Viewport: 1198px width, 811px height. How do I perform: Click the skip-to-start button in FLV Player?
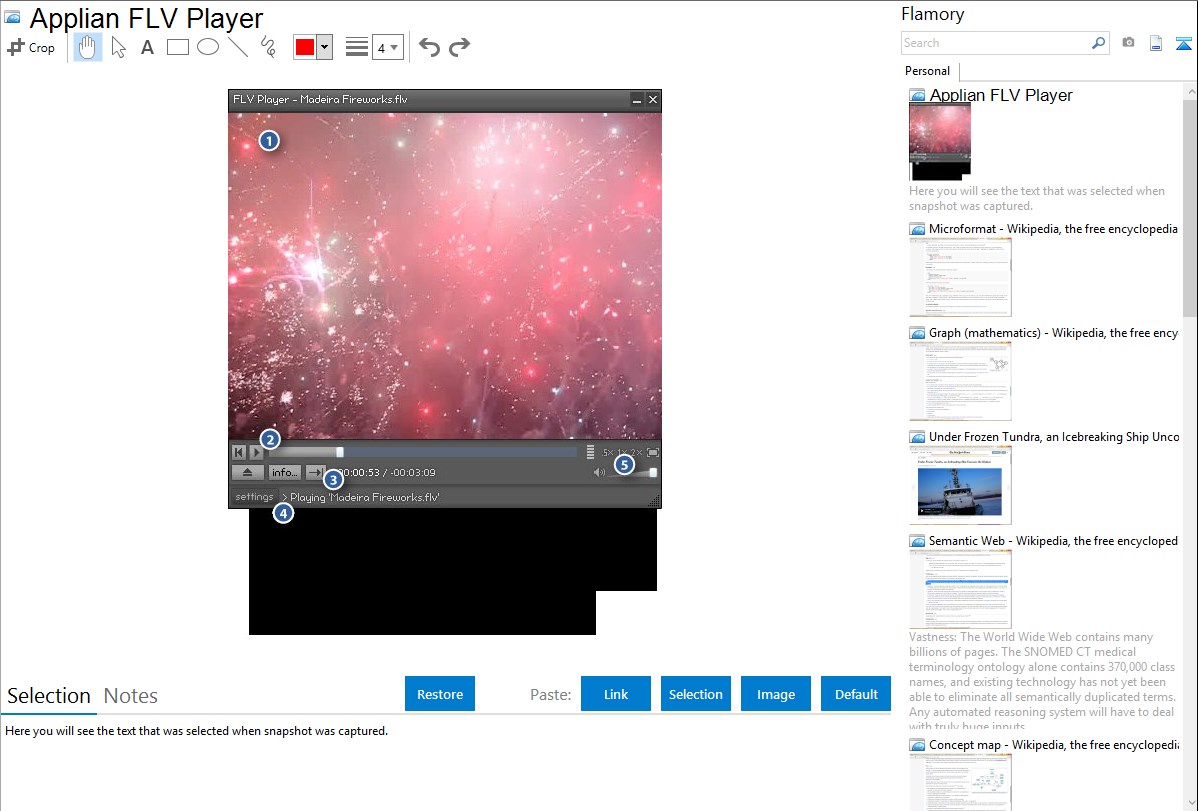pos(239,453)
